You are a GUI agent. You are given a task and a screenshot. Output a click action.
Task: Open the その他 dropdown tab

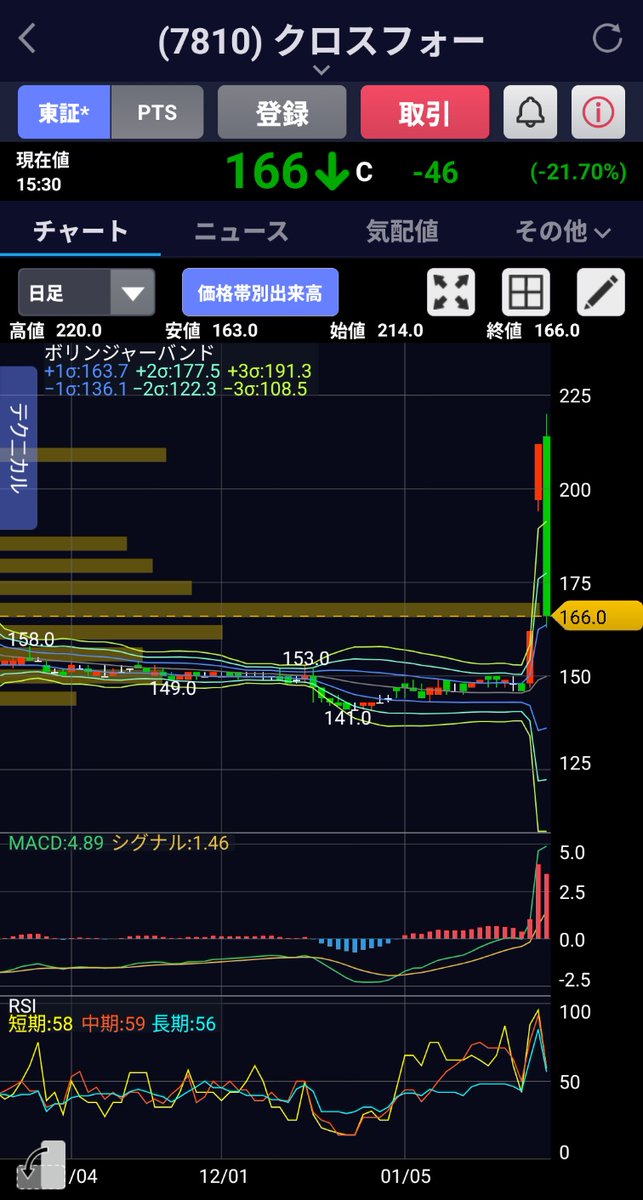[x=563, y=232]
